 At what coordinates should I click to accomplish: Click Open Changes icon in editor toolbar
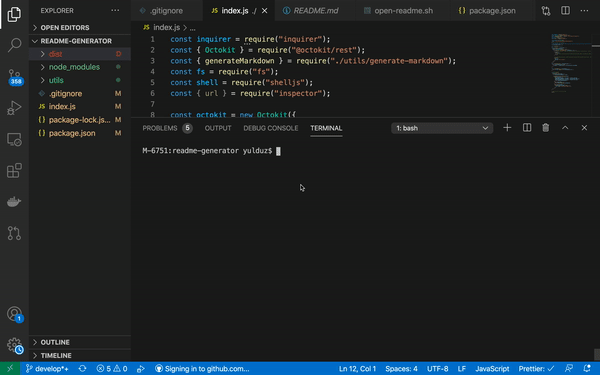point(546,11)
